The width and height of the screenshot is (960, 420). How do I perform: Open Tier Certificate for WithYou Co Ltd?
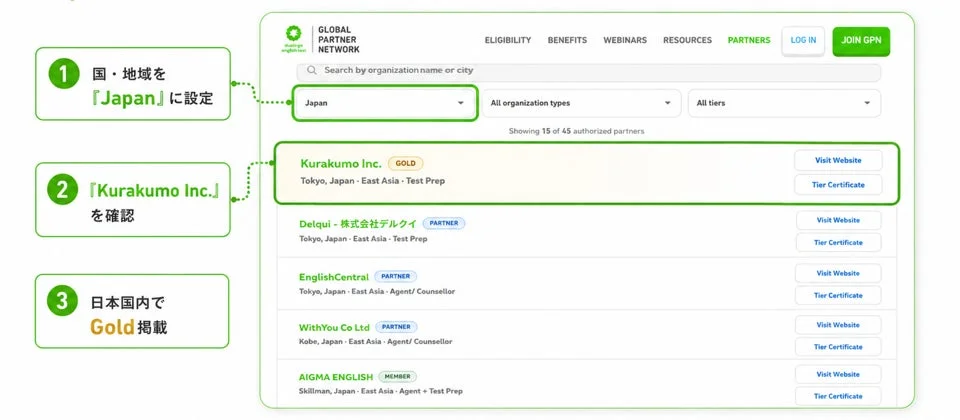[838, 347]
